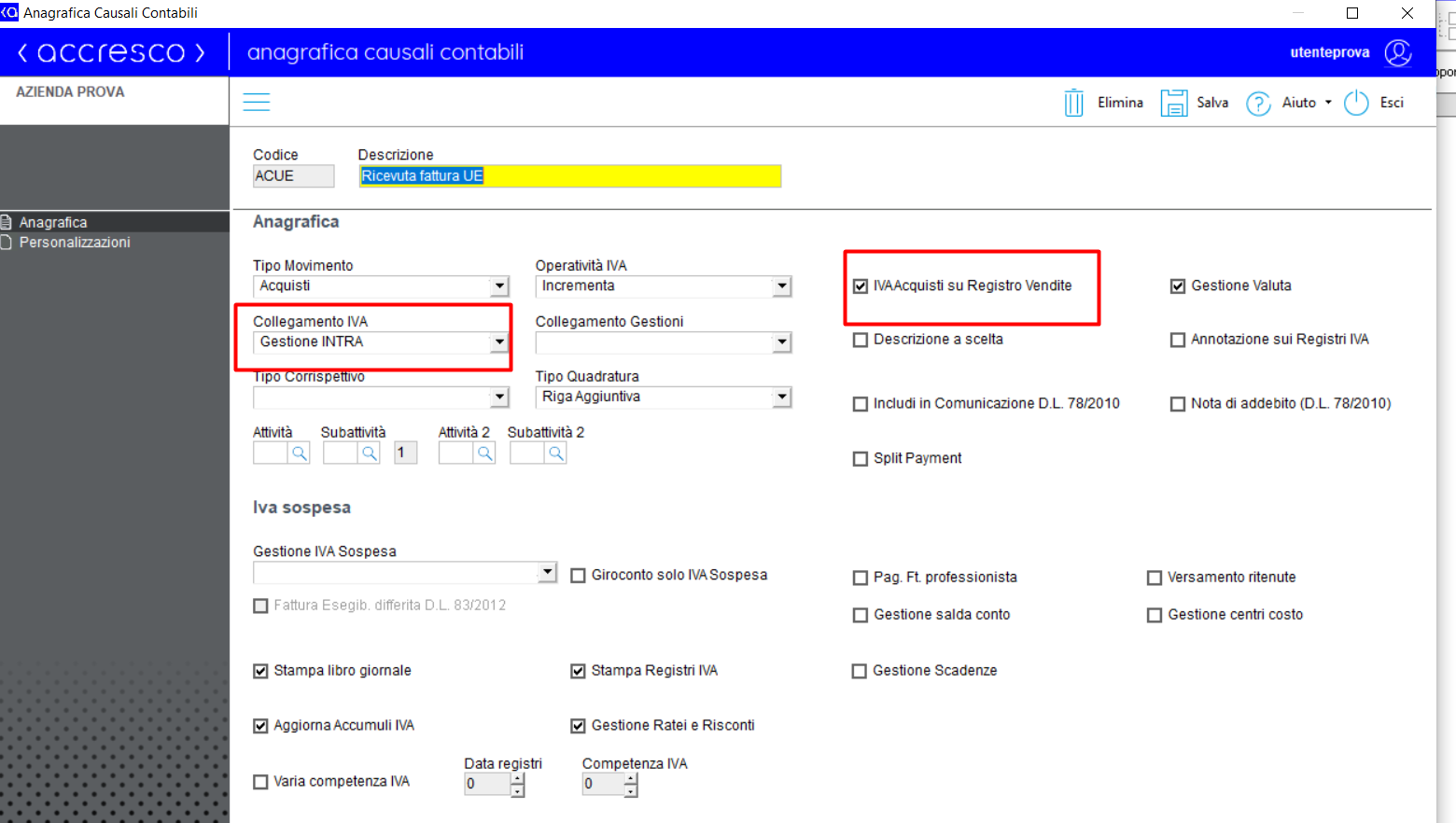Check Gestione Scadenze option
The height and width of the screenshot is (823, 1456).
coord(860,671)
